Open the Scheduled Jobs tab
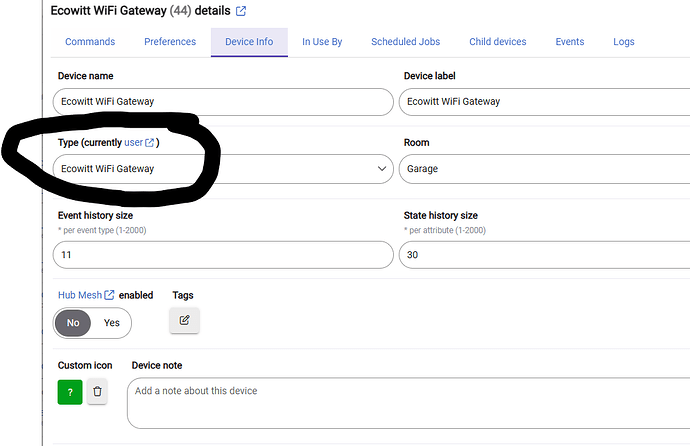Screen dimensions: 690x446 405,42
